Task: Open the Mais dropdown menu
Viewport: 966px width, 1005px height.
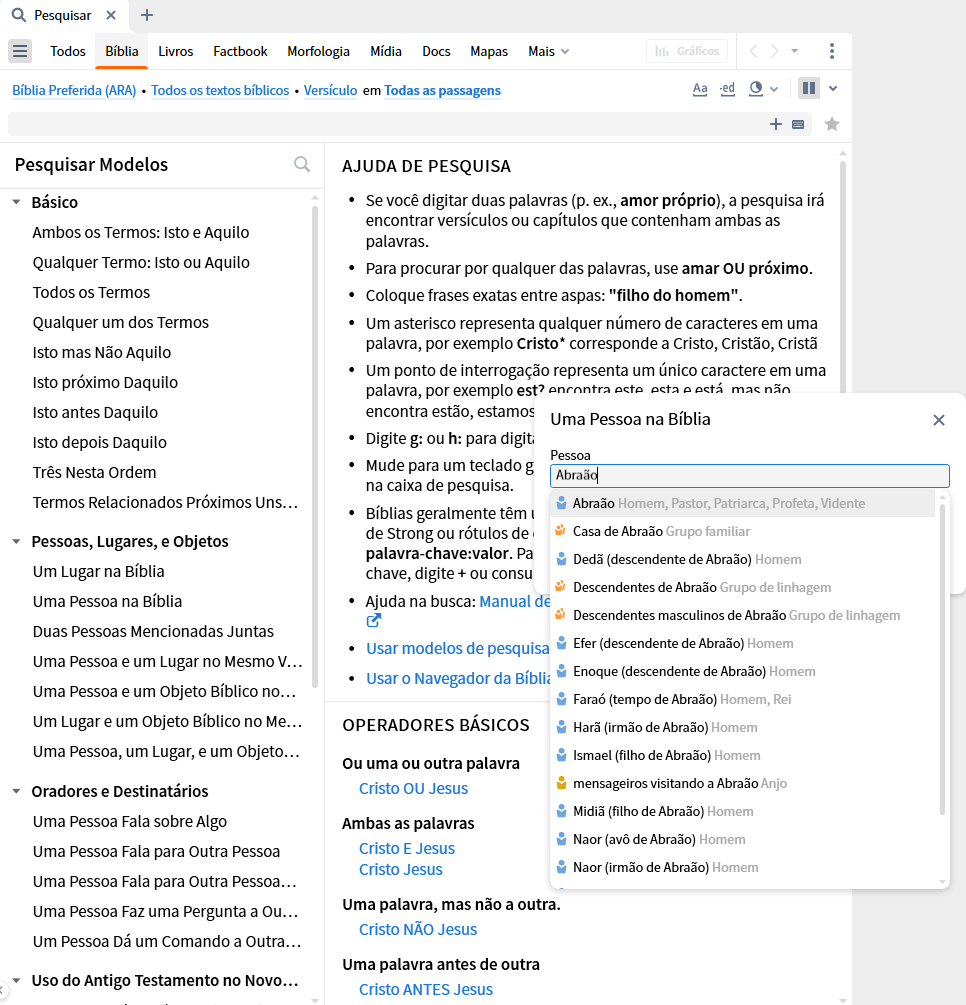Action: click(549, 51)
